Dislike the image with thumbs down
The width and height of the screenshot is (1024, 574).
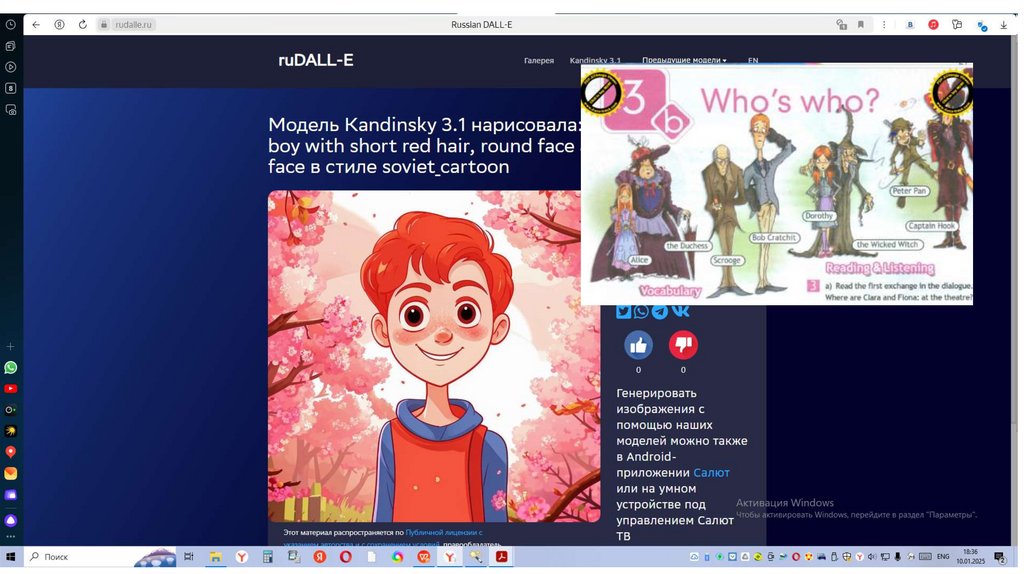683,345
